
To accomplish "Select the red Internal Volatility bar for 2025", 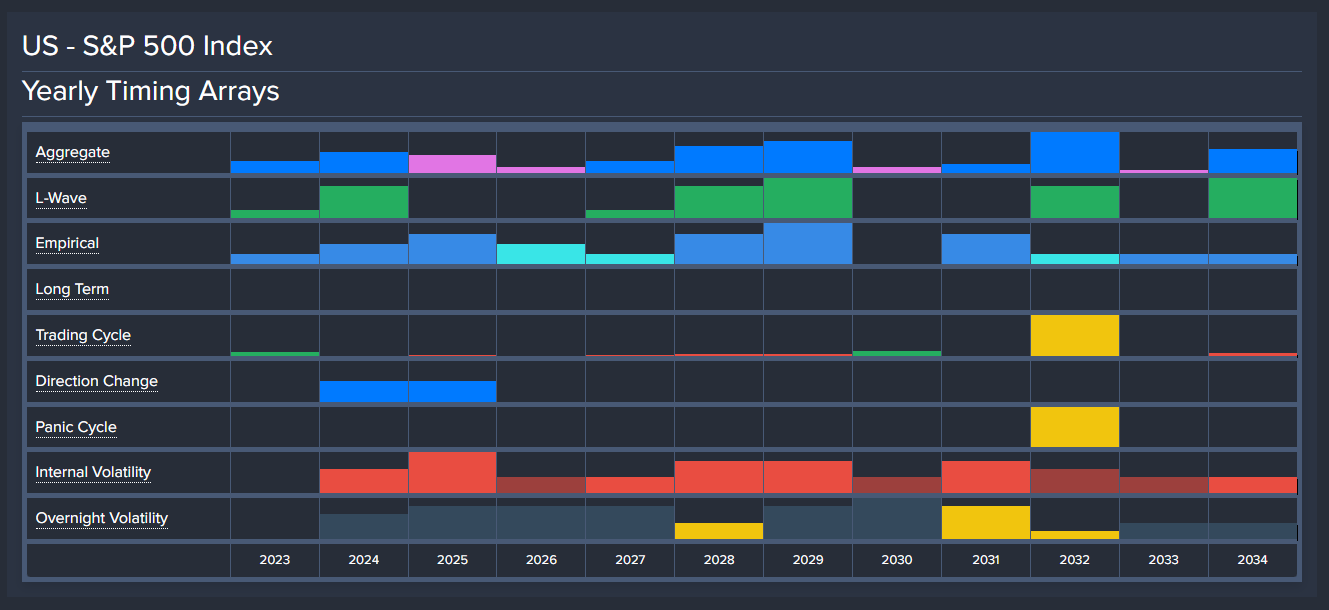I will pos(452,473).
